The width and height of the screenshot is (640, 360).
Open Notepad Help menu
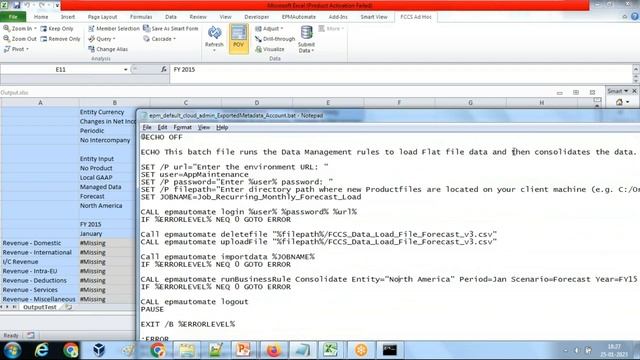tap(222, 127)
